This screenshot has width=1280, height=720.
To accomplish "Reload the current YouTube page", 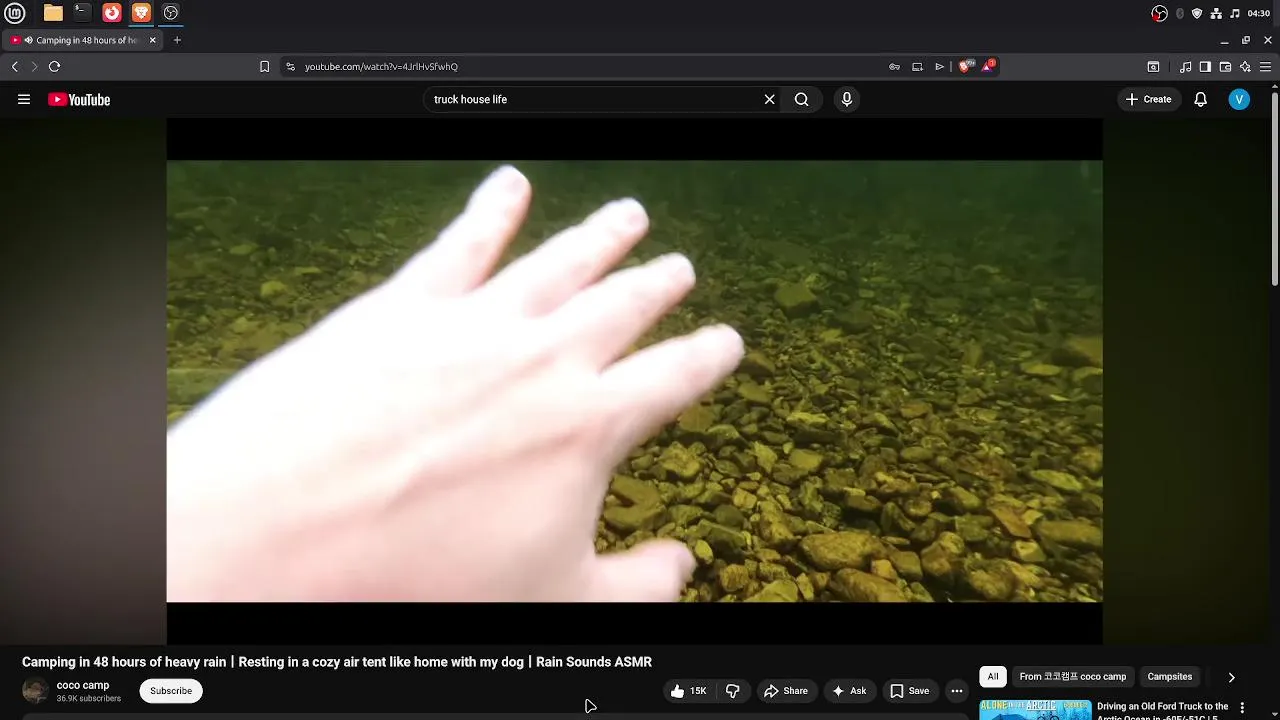I will click(54, 66).
